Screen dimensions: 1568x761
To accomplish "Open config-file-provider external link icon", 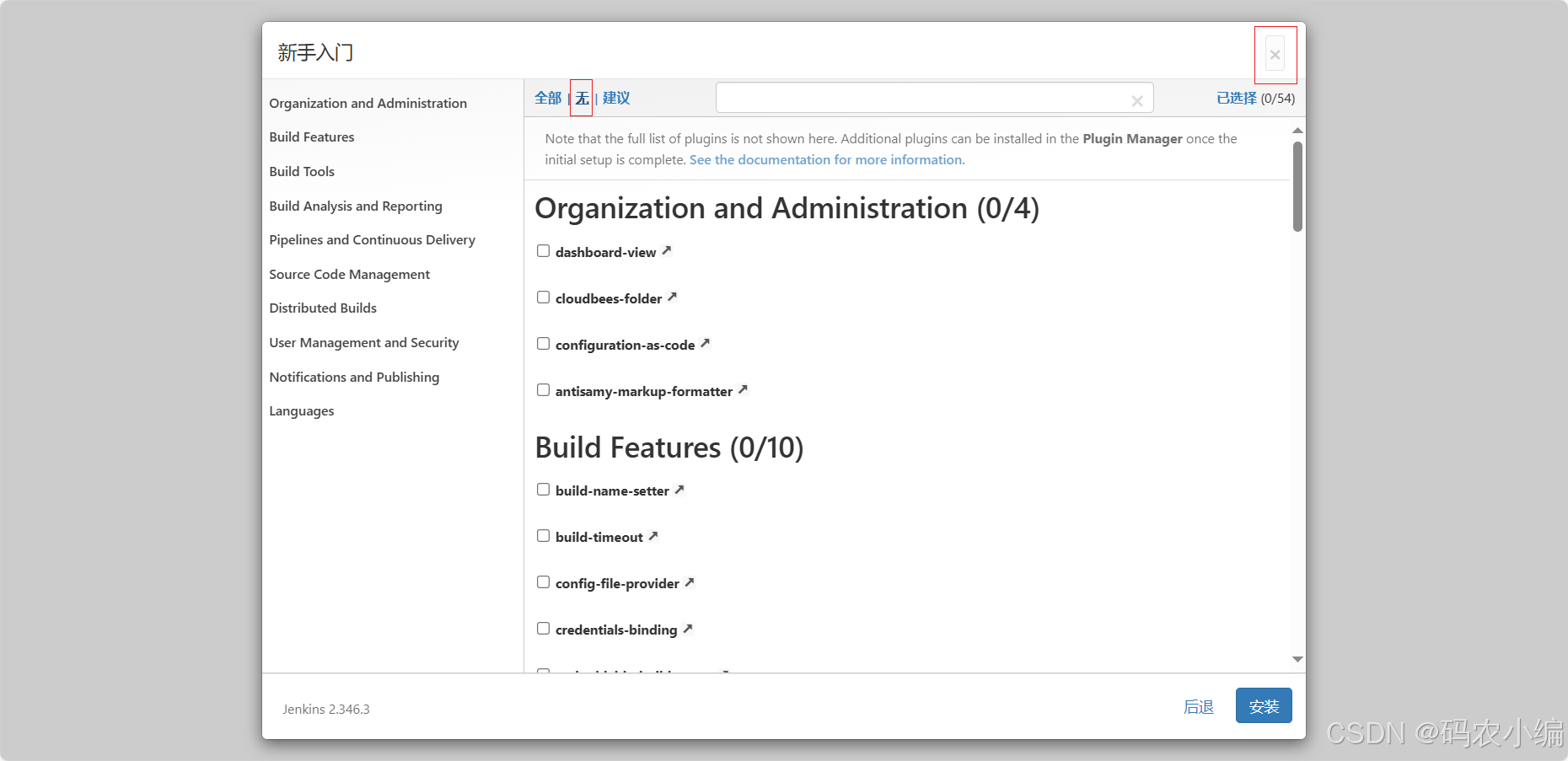I will (x=690, y=581).
